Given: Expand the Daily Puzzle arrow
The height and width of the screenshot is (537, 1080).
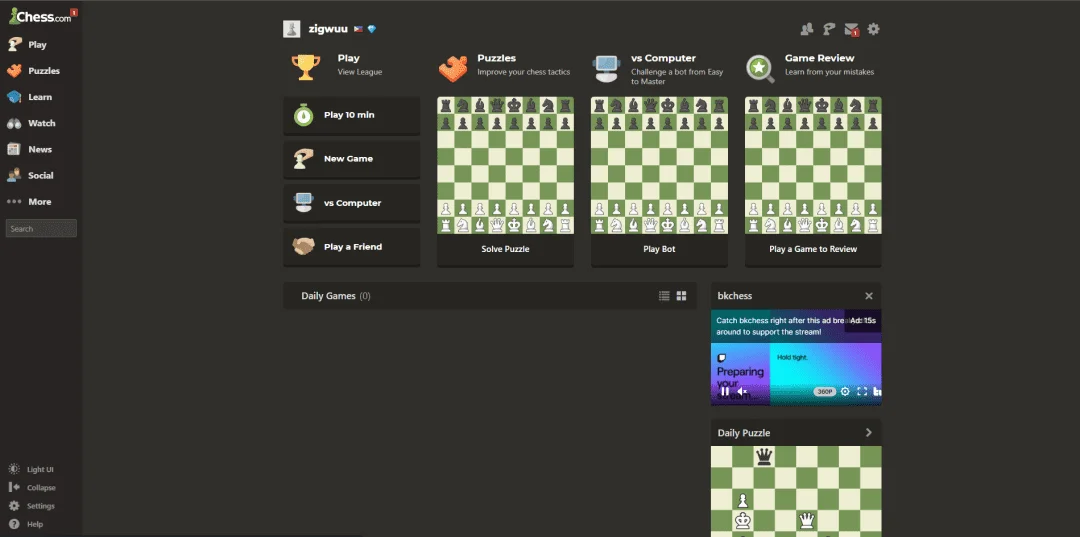Looking at the screenshot, I should click(x=869, y=433).
